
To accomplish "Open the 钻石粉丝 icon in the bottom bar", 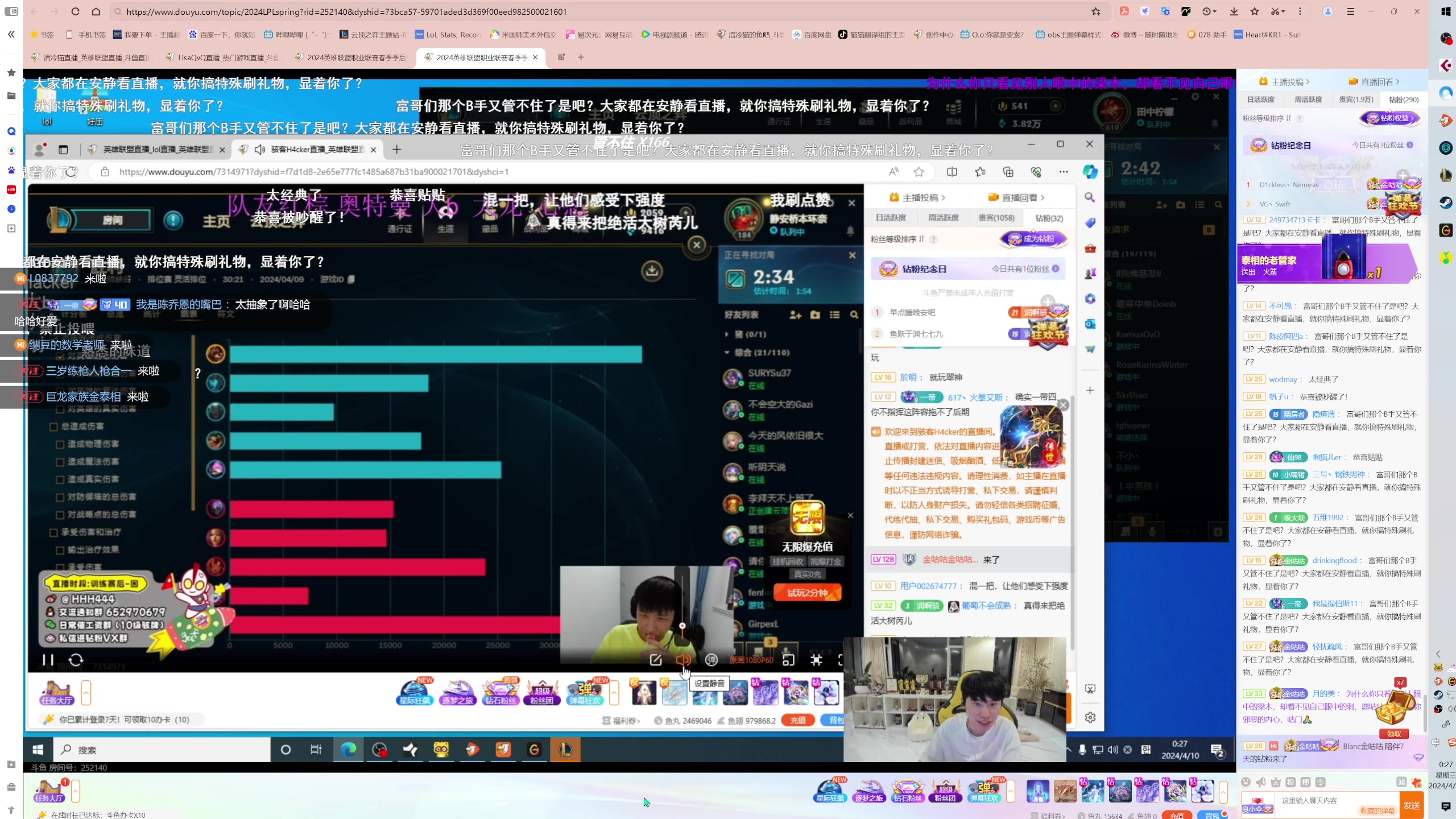I will click(x=907, y=790).
